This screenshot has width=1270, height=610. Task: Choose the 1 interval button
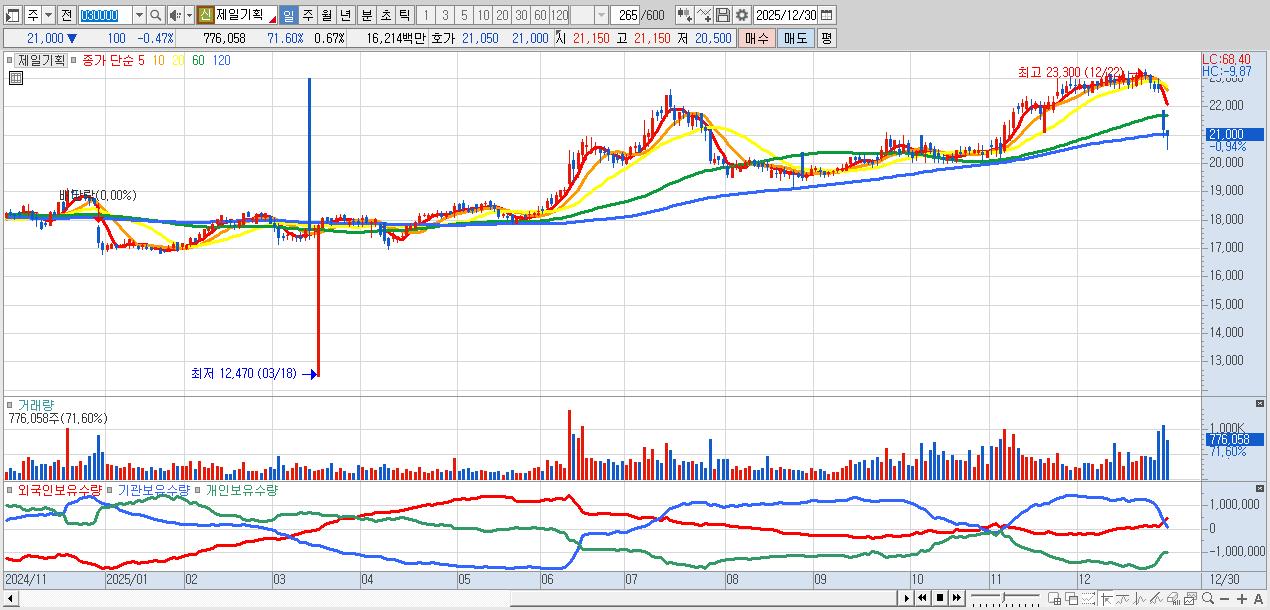425,15
